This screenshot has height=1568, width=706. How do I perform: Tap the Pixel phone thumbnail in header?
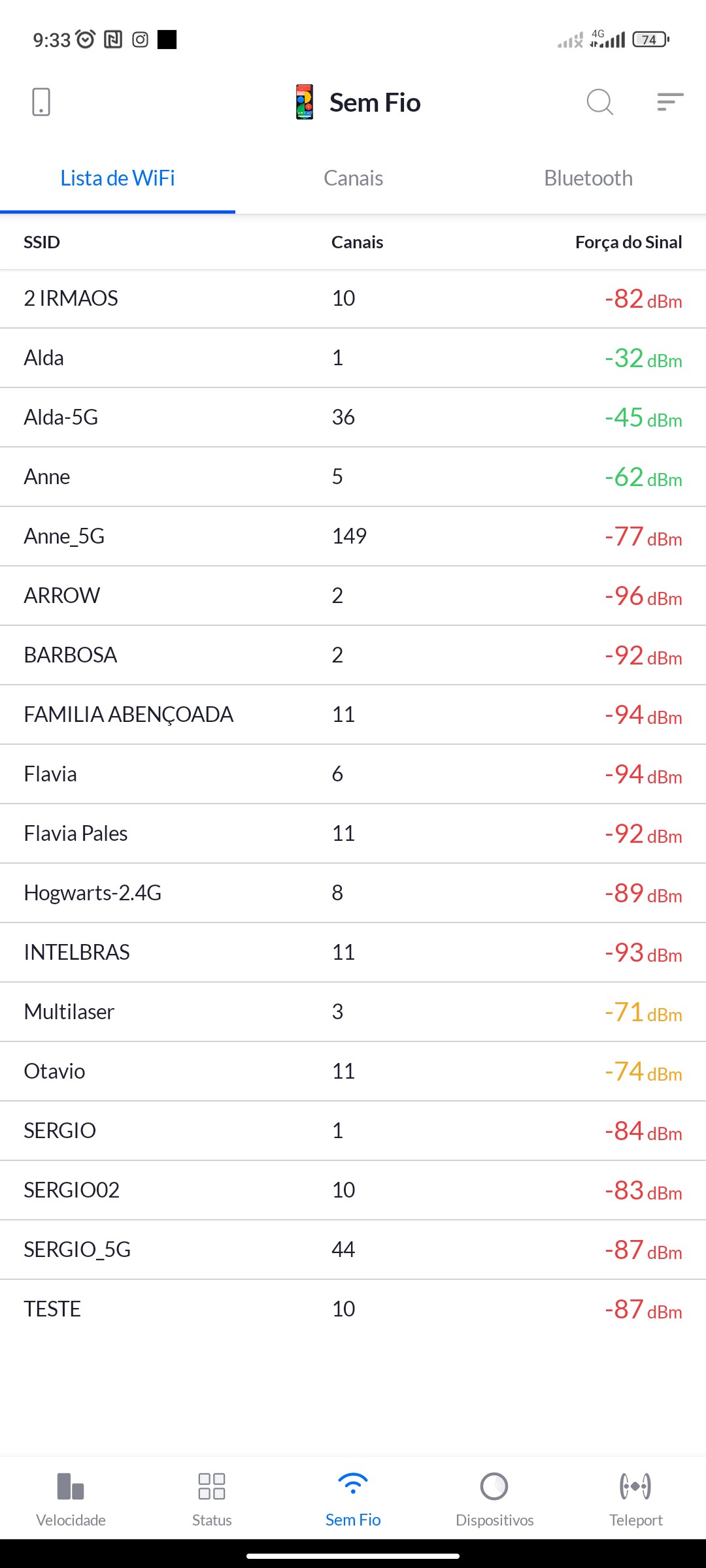point(305,102)
